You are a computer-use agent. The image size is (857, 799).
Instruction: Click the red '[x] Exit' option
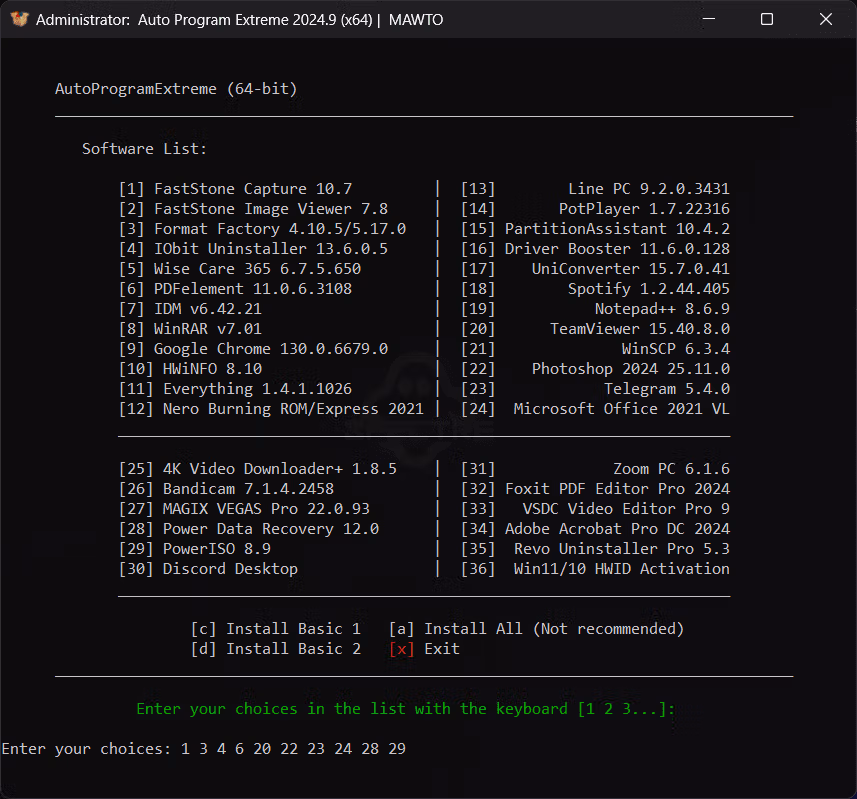point(424,649)
